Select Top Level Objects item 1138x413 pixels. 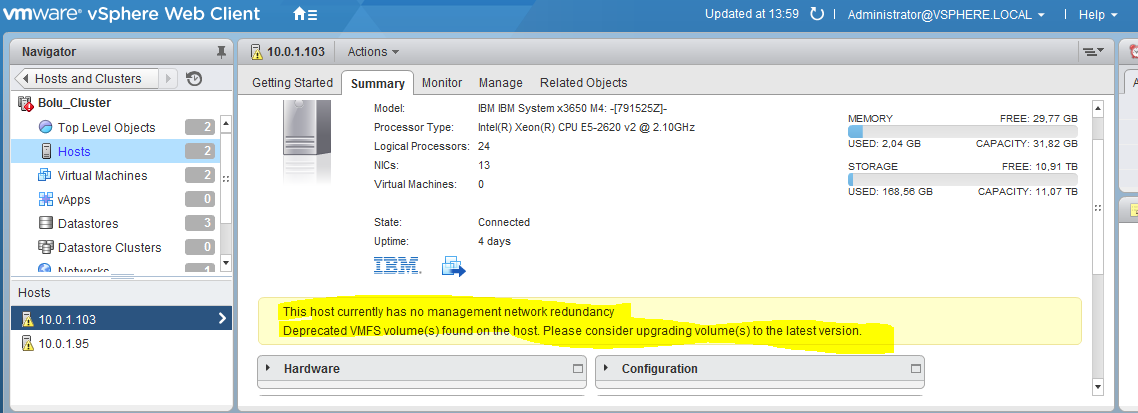coord(115,127)
